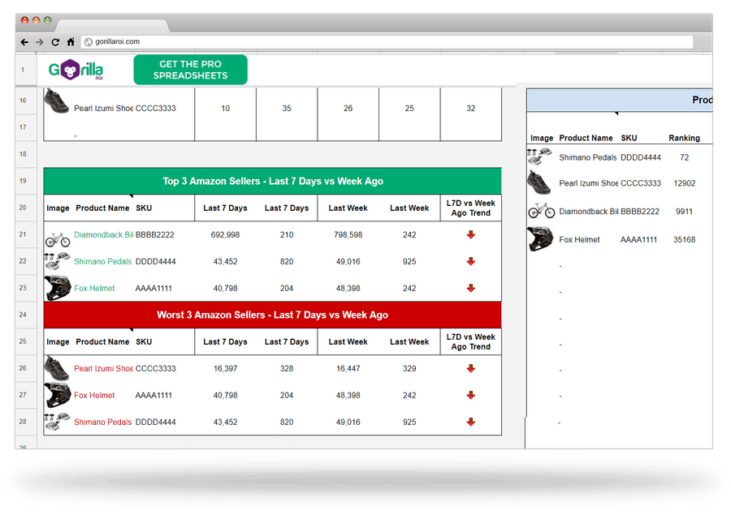The height and width of the screenshot is (532, 731).
Task: Click ranking value 72
Action: click(684, 158)
